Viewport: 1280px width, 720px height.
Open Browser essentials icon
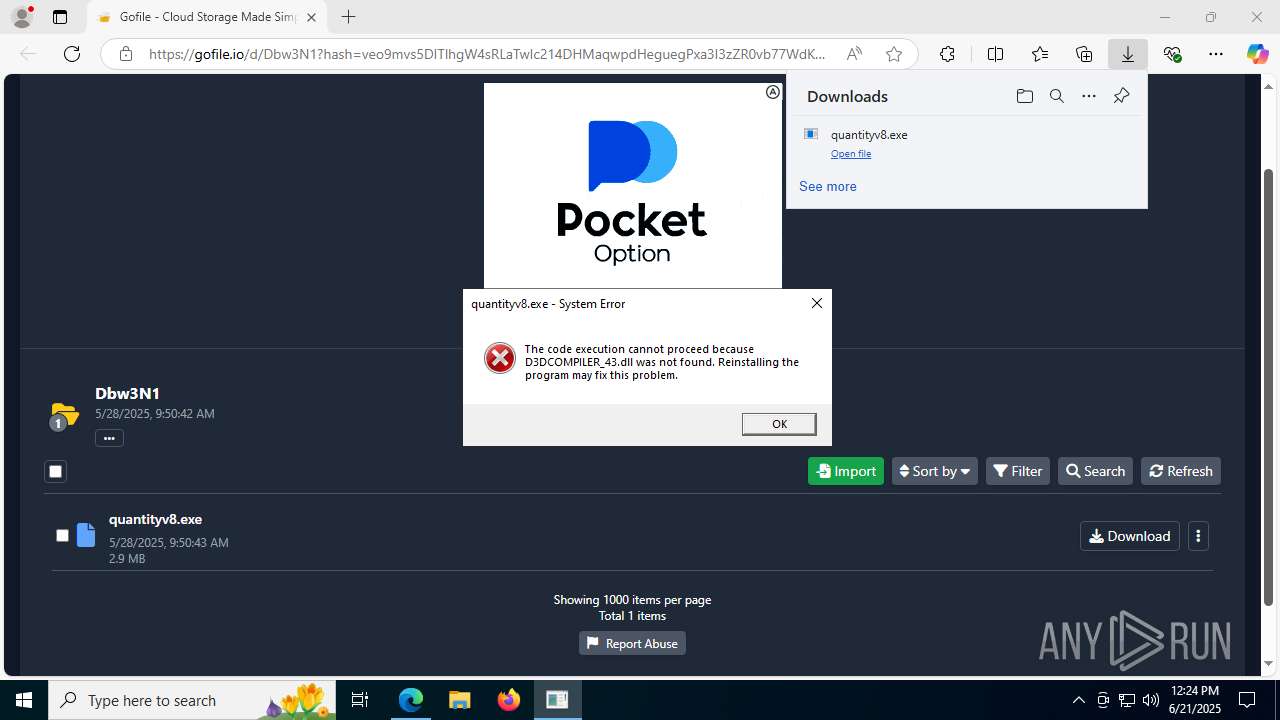click(1172, 54)
